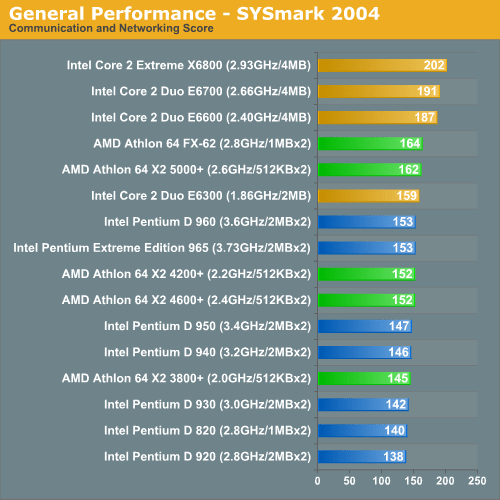The height and width of the screenshot is (500, 500).
Task: Select the label Intel Pentium Extreme Edition 965
Action: 162,248
